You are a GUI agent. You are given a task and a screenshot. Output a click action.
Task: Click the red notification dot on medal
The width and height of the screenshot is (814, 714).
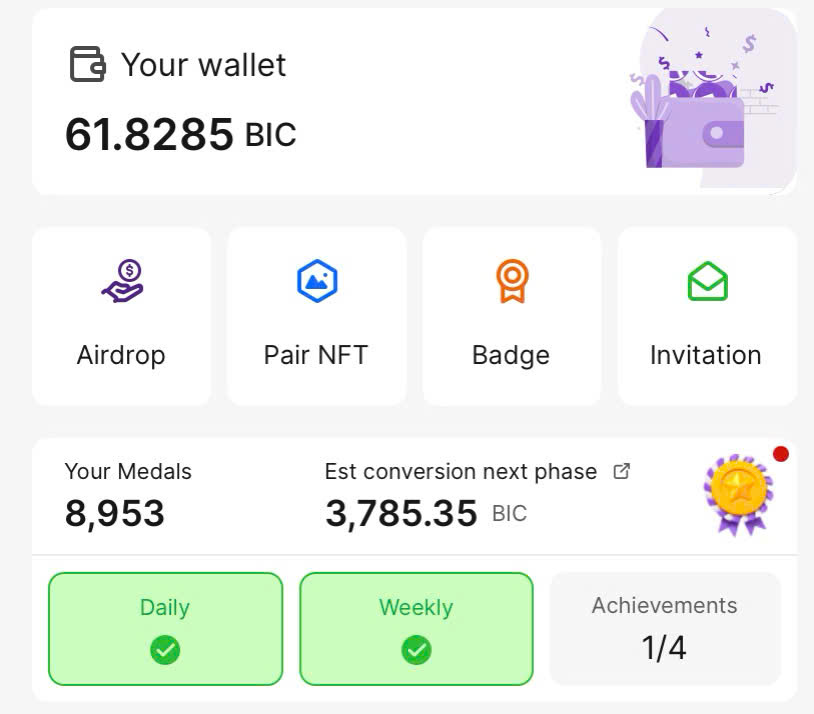[x=781, y=454]
